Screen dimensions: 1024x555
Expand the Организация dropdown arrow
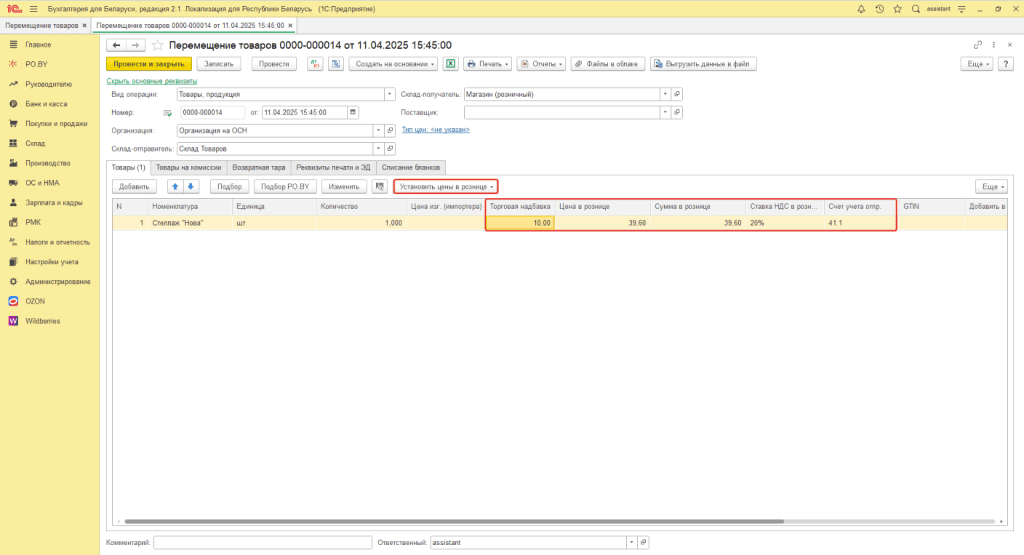378,131
